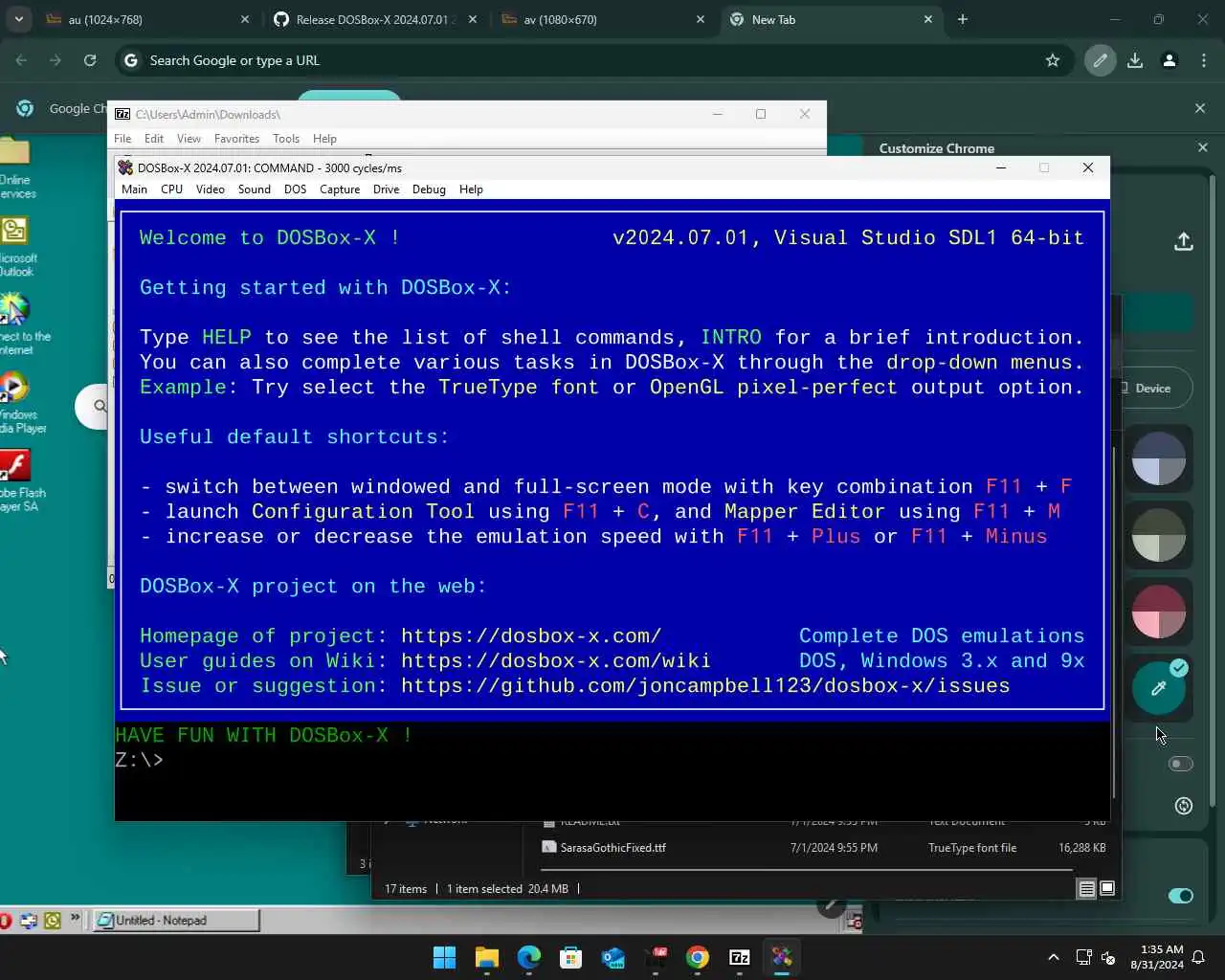Image resolution: width=1225 pixels, height=980 pixels.
Task: Open View menu in 7-Zip window
Action: (x=189, y=139)
